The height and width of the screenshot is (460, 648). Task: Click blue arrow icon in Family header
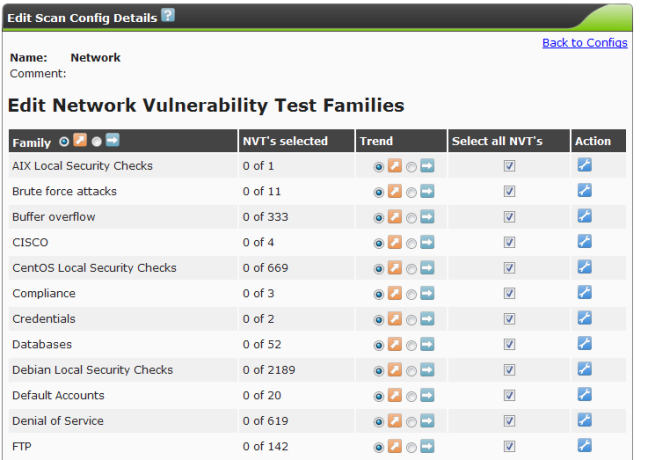[112, 141]
